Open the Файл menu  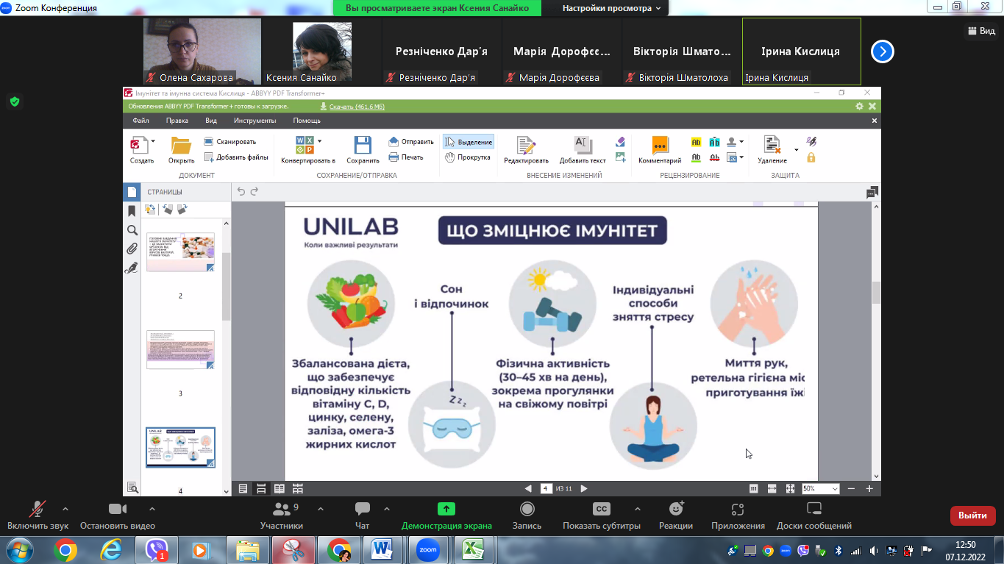[x=141, y=120]
